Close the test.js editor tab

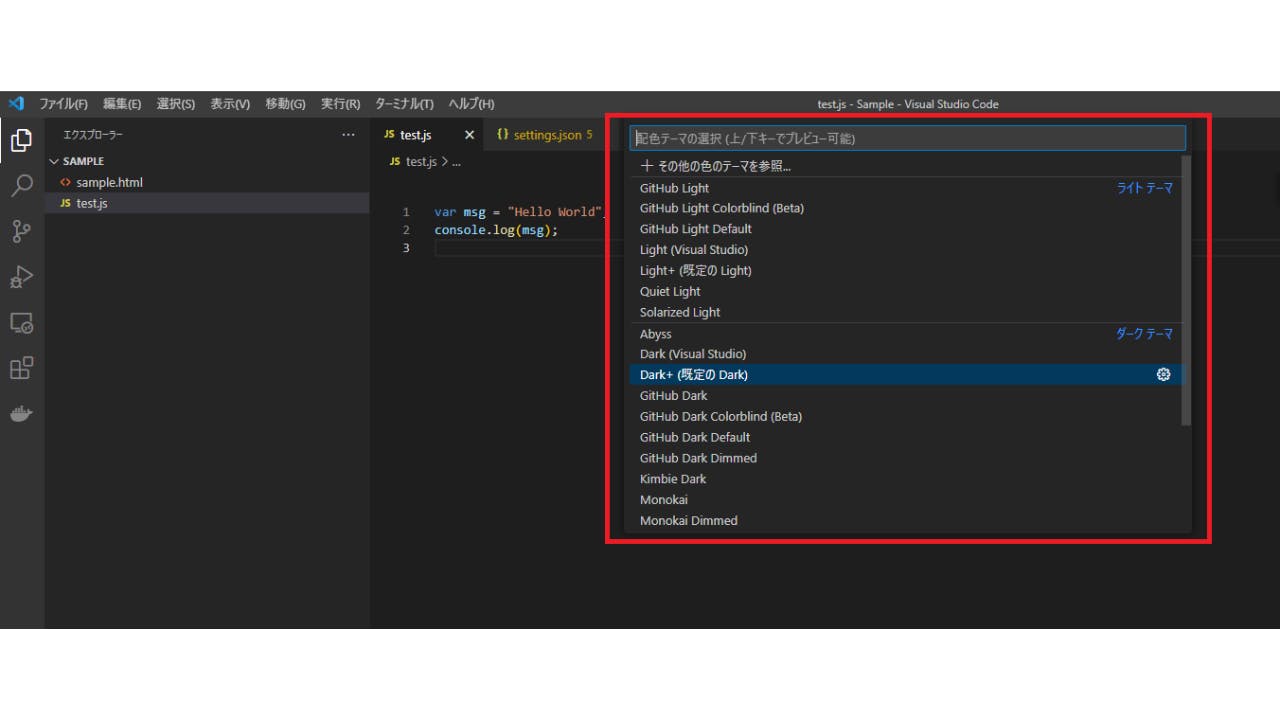(469, 135)
